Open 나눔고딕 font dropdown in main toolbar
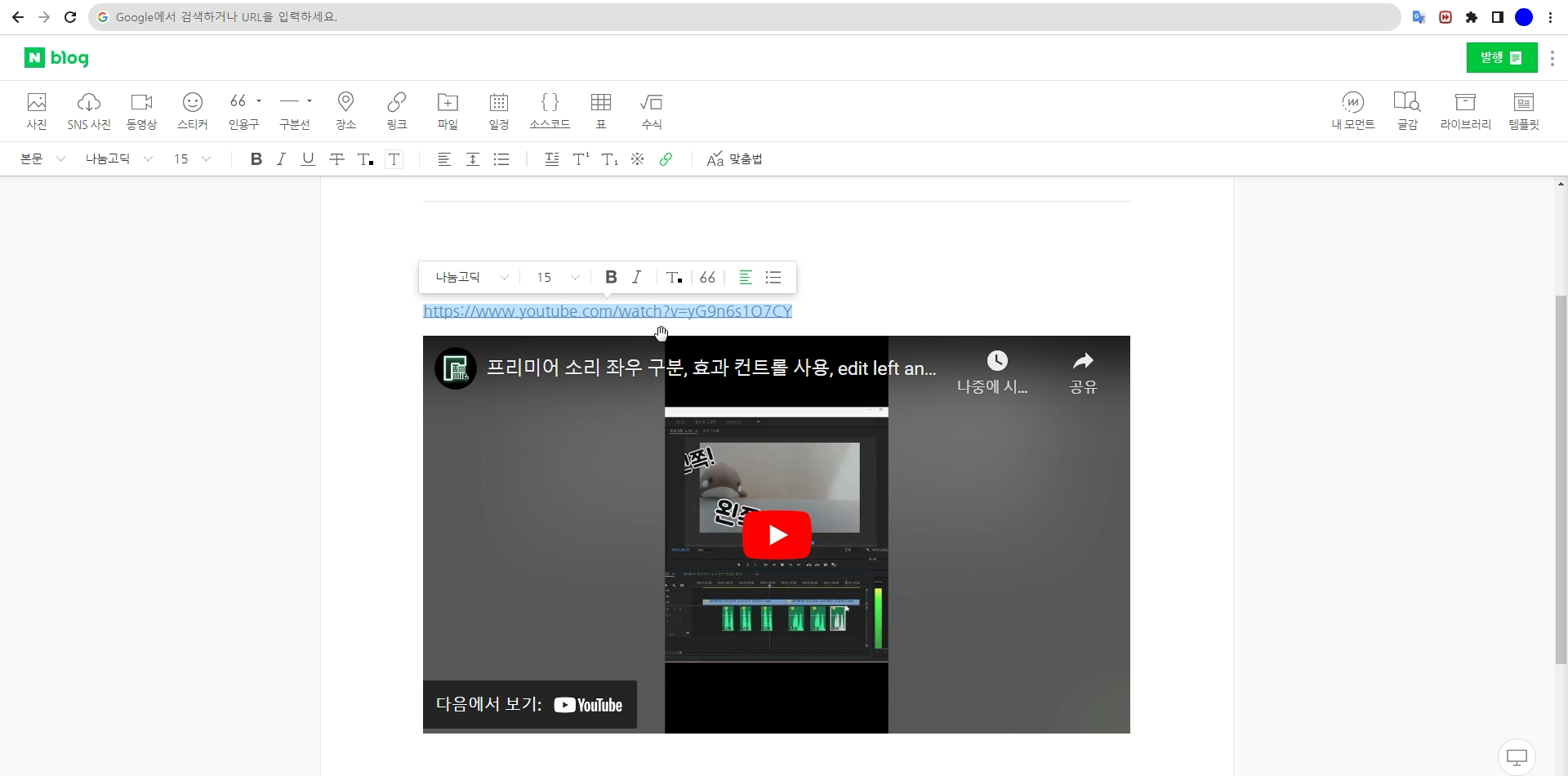1568x776 pixels. [x=119, y=159]
